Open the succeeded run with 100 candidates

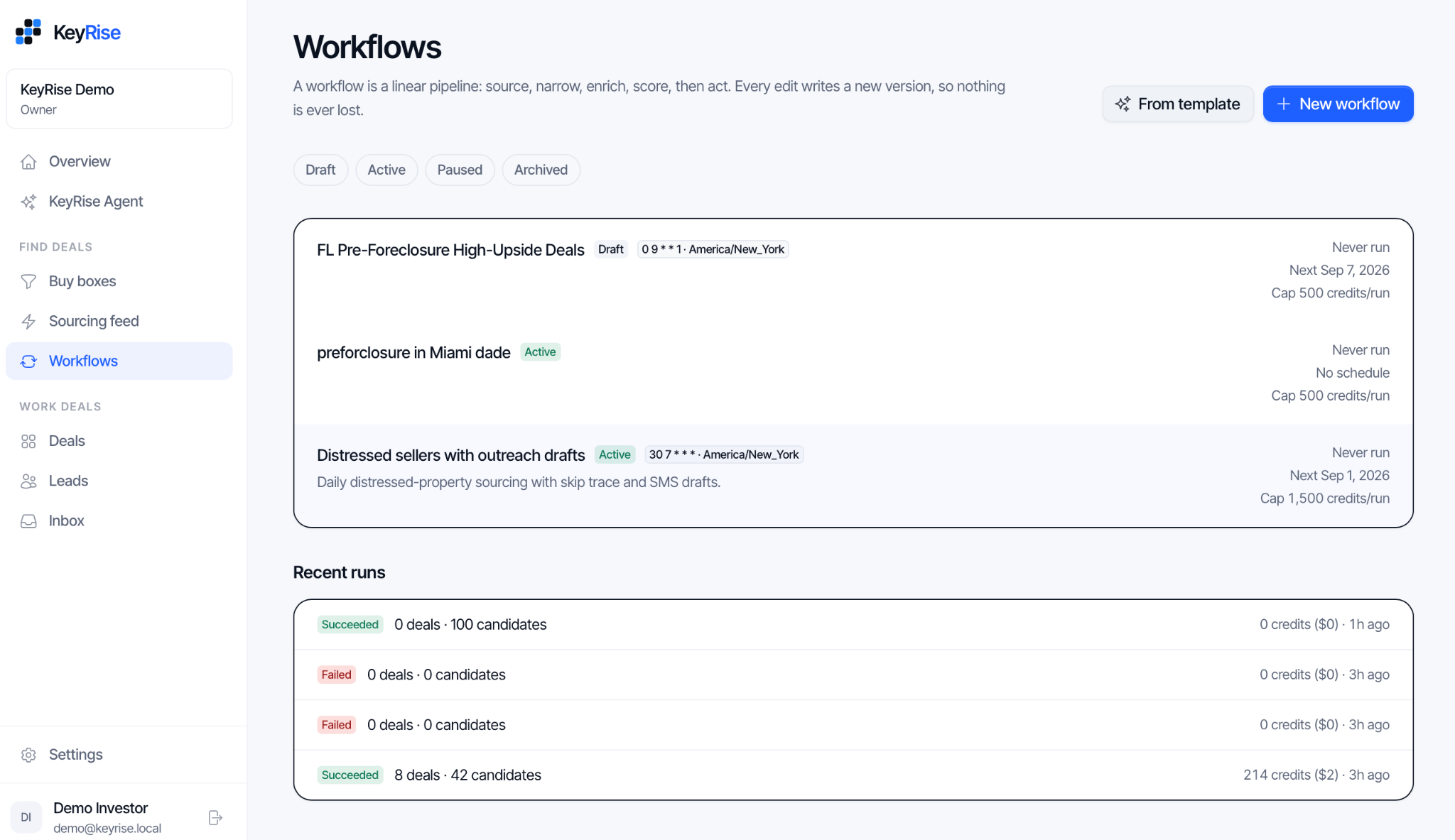[x=853, y=624]
